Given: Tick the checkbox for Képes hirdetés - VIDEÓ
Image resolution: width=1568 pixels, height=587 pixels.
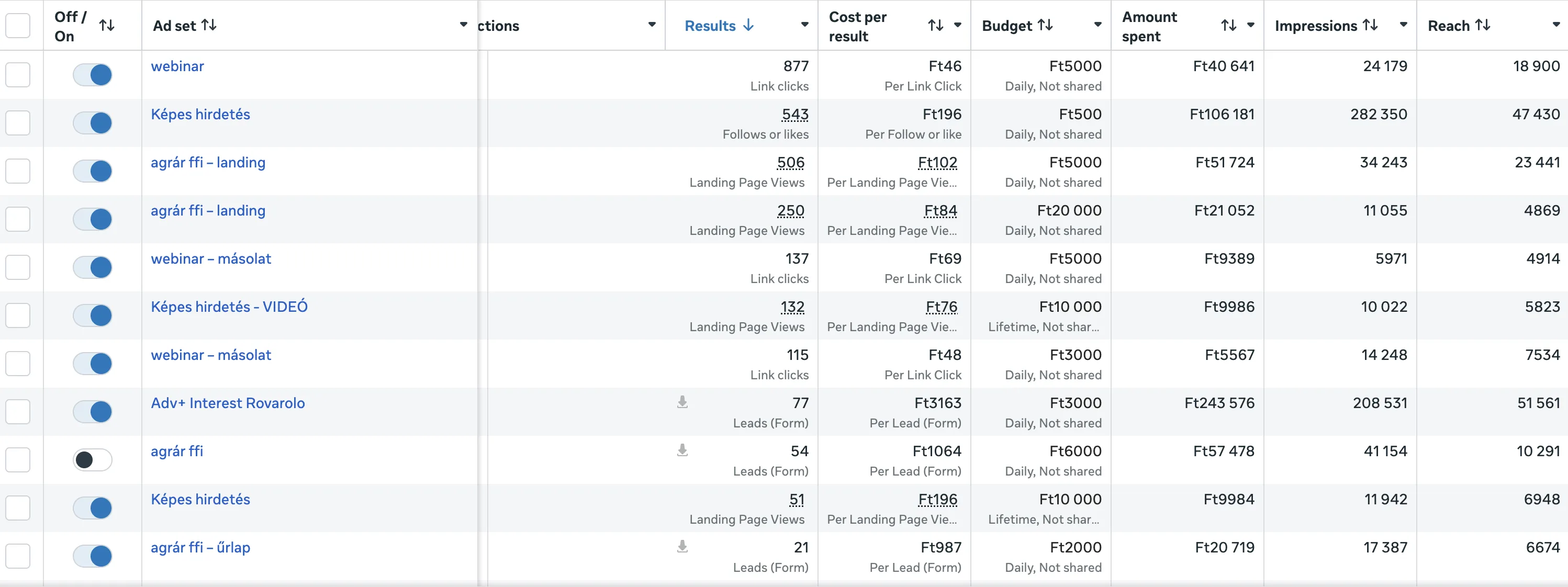Looking at the screenshot, I should point(18,315).
